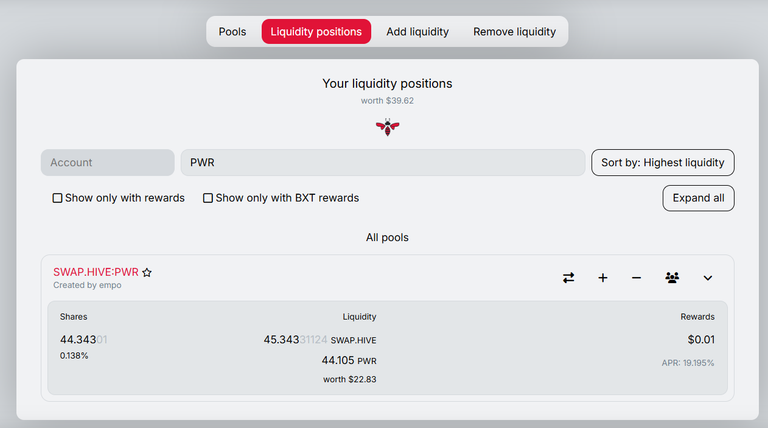The height and width of the screenshot is (428, 768).
Task: Click the red bee logo icon
Action: [x=387, y=127]
